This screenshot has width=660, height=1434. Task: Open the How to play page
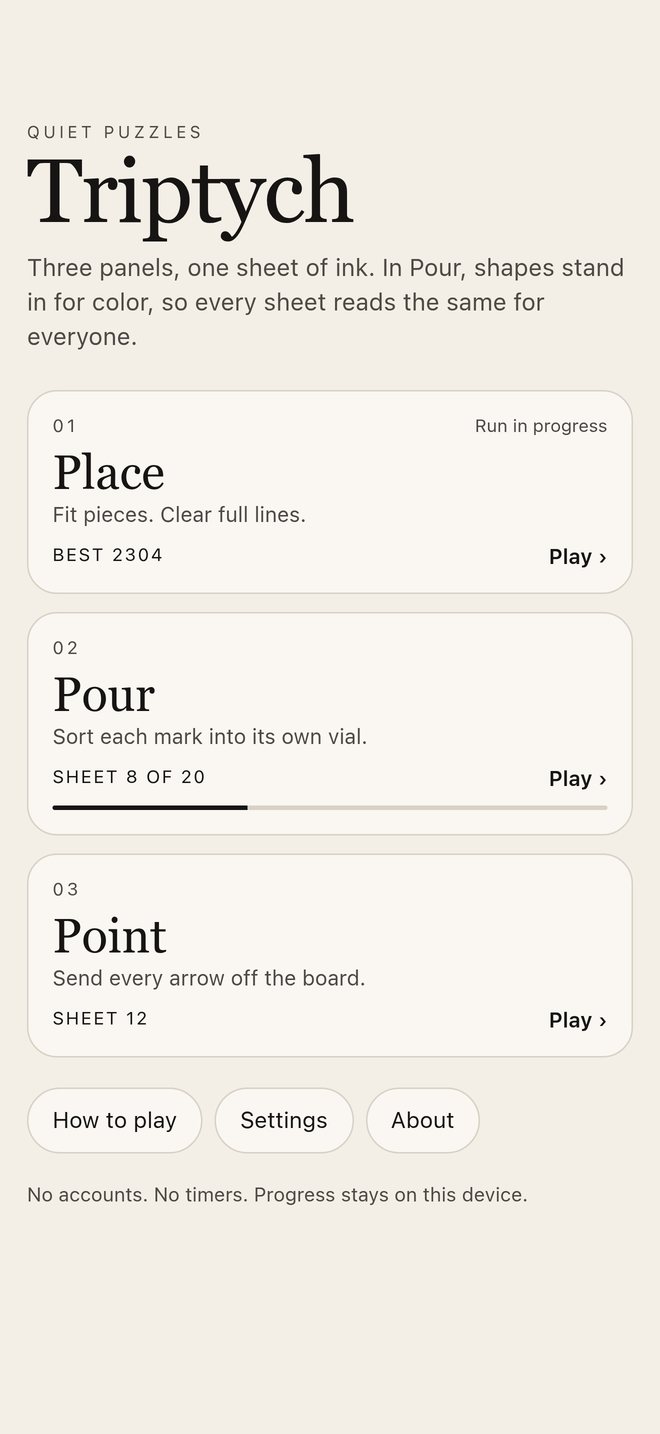[115, 1120]
